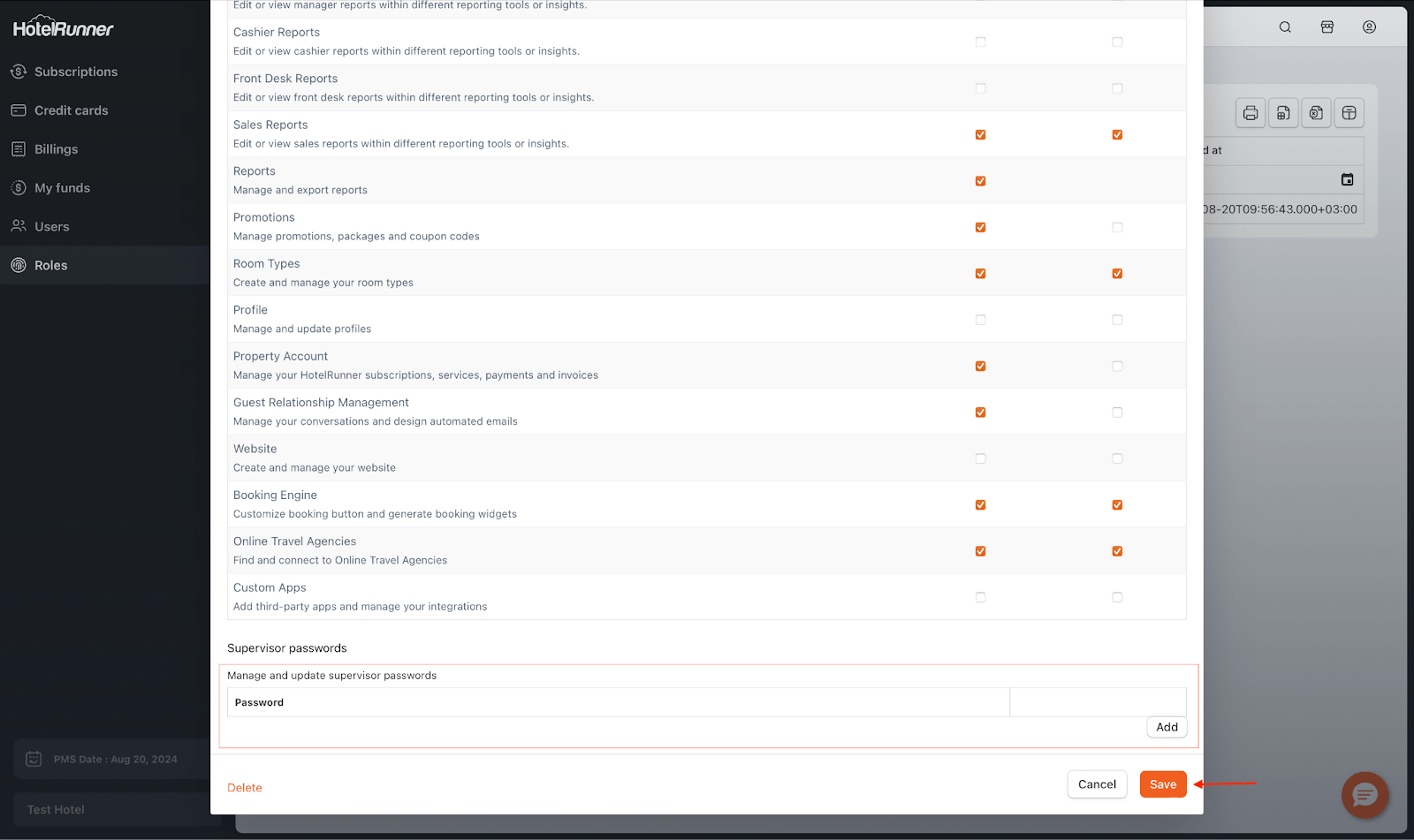
Task: Open the store marketplace icon
Action: (x=1327, y=27)
